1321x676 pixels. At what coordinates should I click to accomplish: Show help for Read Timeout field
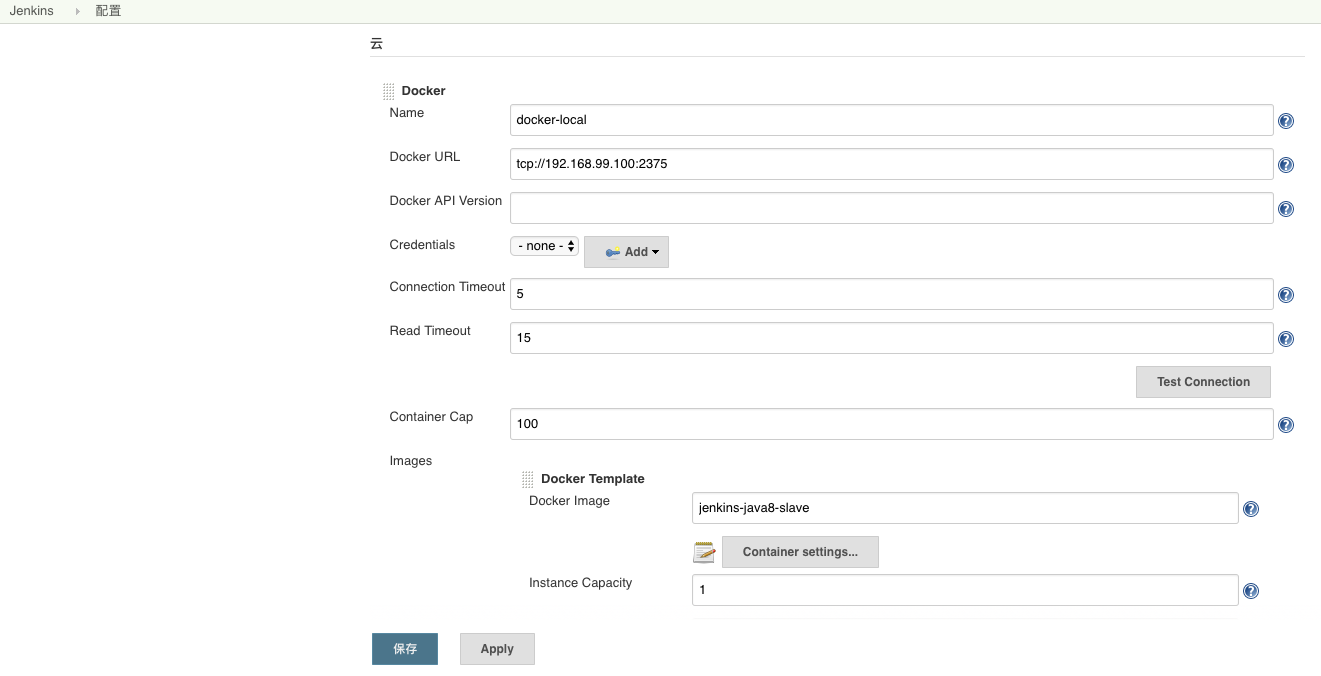[x=1286, y=339]
